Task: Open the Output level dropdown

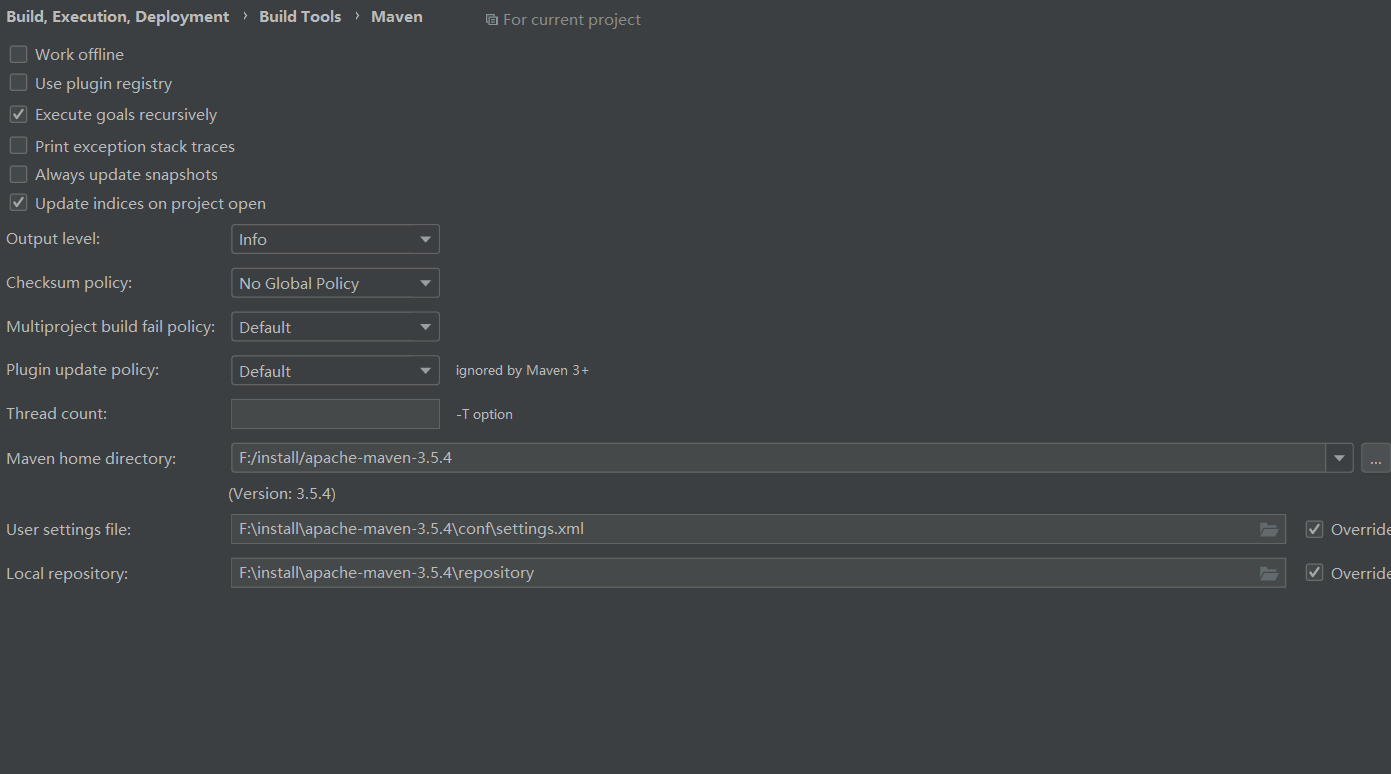Action: tap(335, 239)
